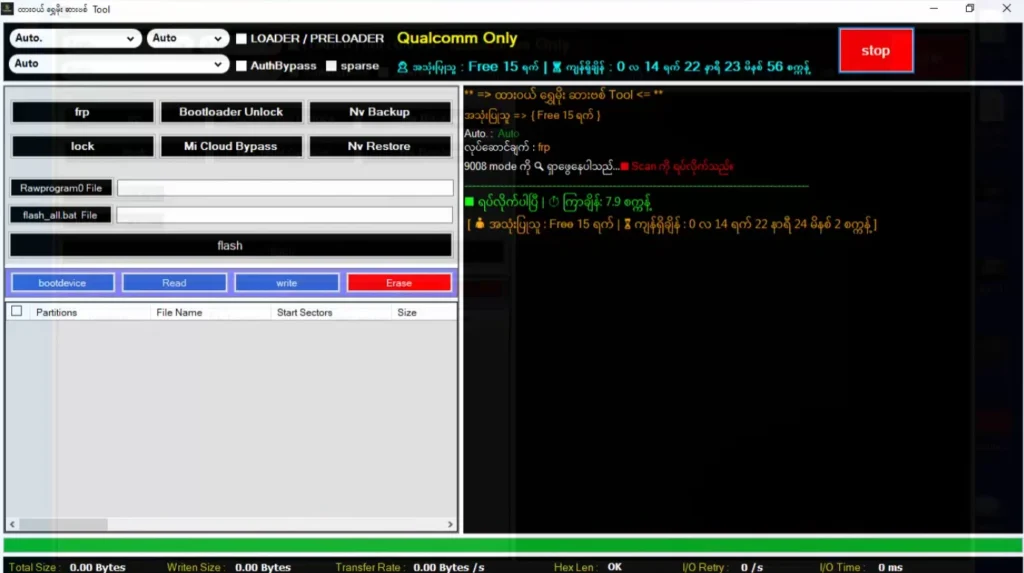Image resolution: width=1024 pixels, height=573 pixels.
Task: Click the lock button
Action: (82, 146)
